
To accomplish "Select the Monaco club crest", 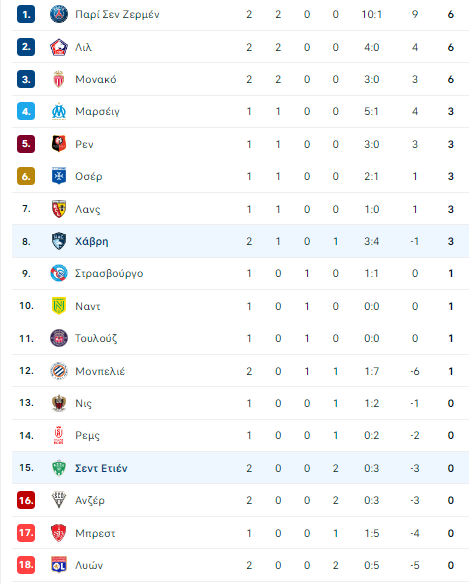I will 59,79.
